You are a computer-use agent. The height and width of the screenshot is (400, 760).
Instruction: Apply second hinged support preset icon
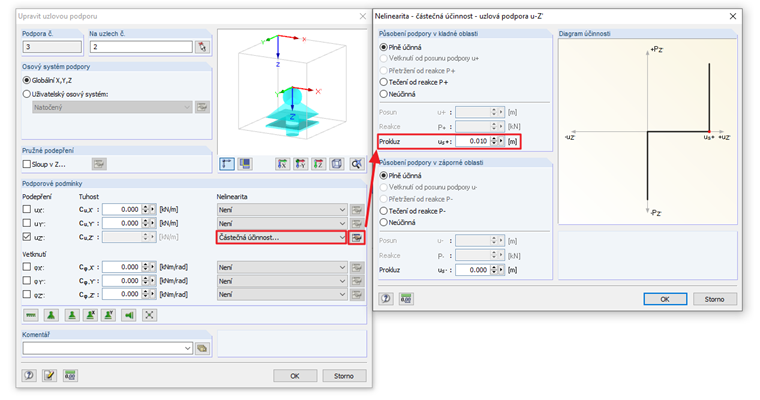(72, 315)
